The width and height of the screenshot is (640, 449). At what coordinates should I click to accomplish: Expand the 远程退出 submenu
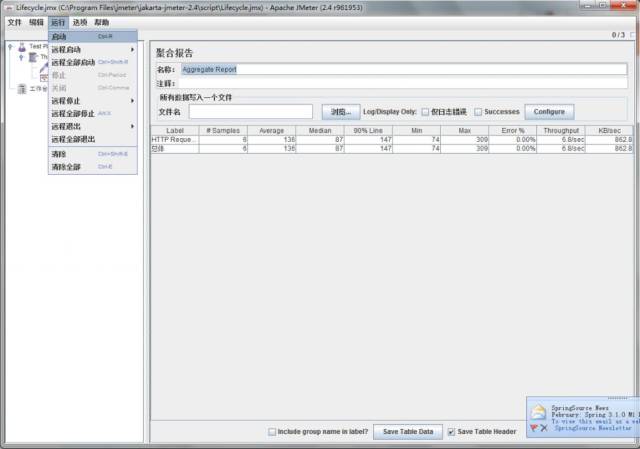point(93,127)
